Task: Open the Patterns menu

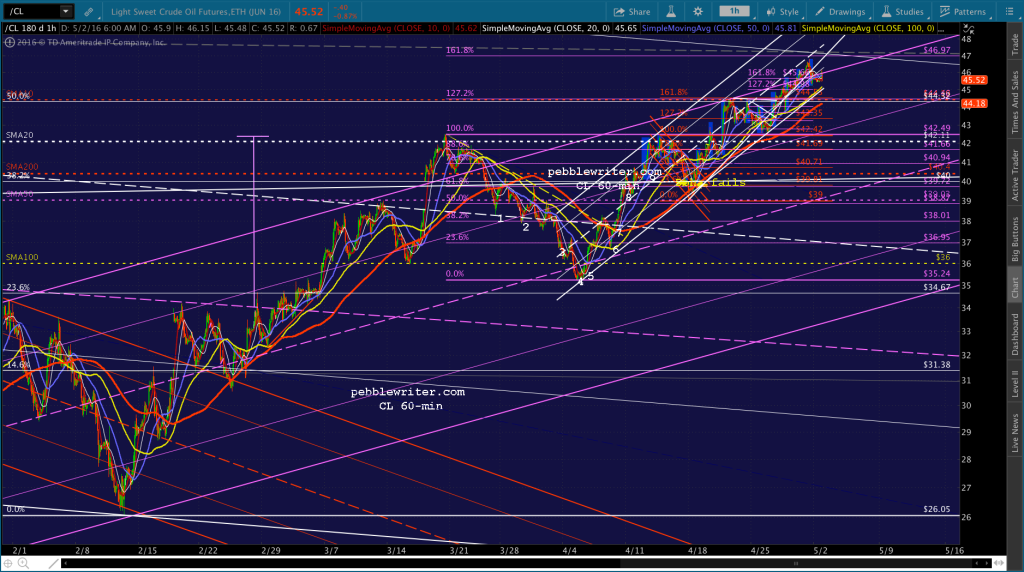Action: [x=963, y=12]
